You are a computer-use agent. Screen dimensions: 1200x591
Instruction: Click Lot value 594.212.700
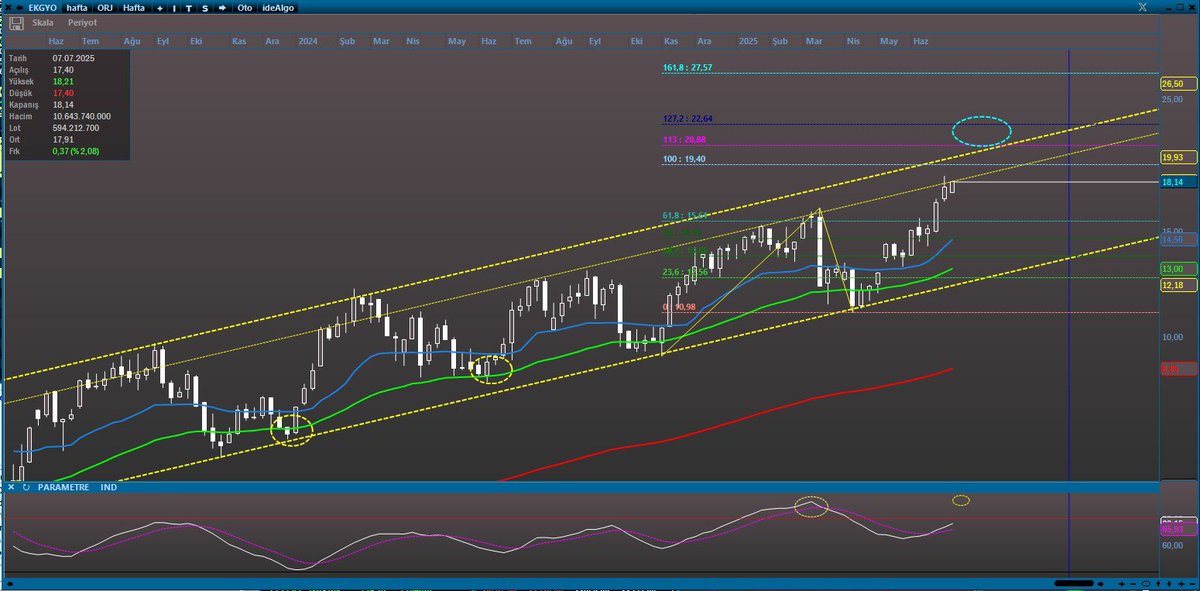point(76,128)
